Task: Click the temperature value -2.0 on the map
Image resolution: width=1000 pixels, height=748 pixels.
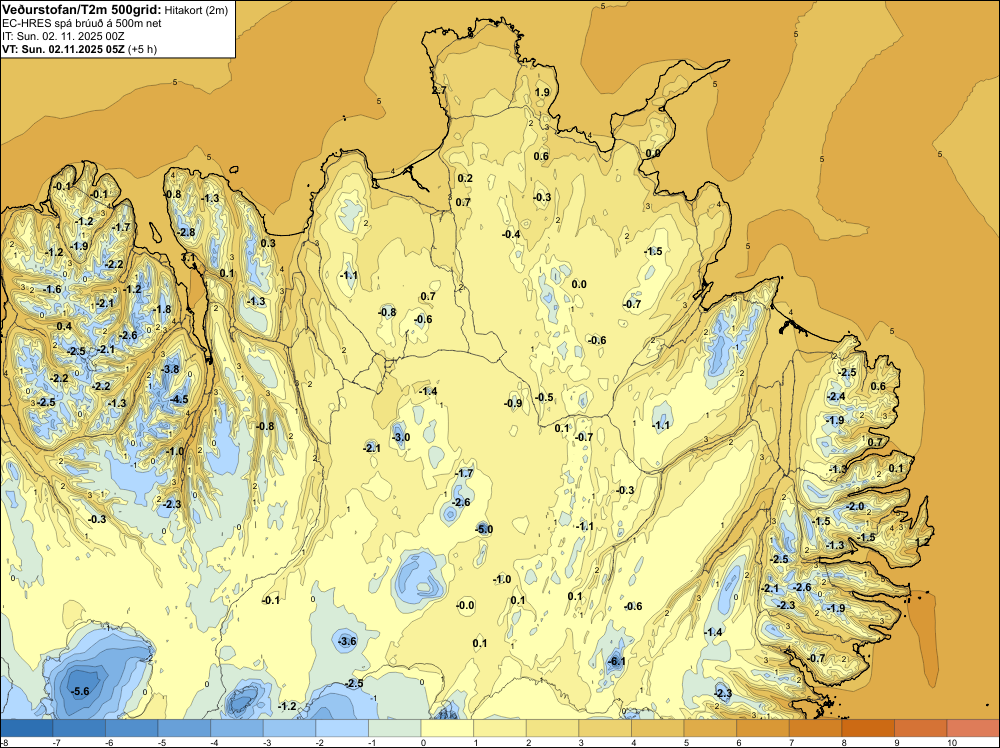Action: (855, 506)
